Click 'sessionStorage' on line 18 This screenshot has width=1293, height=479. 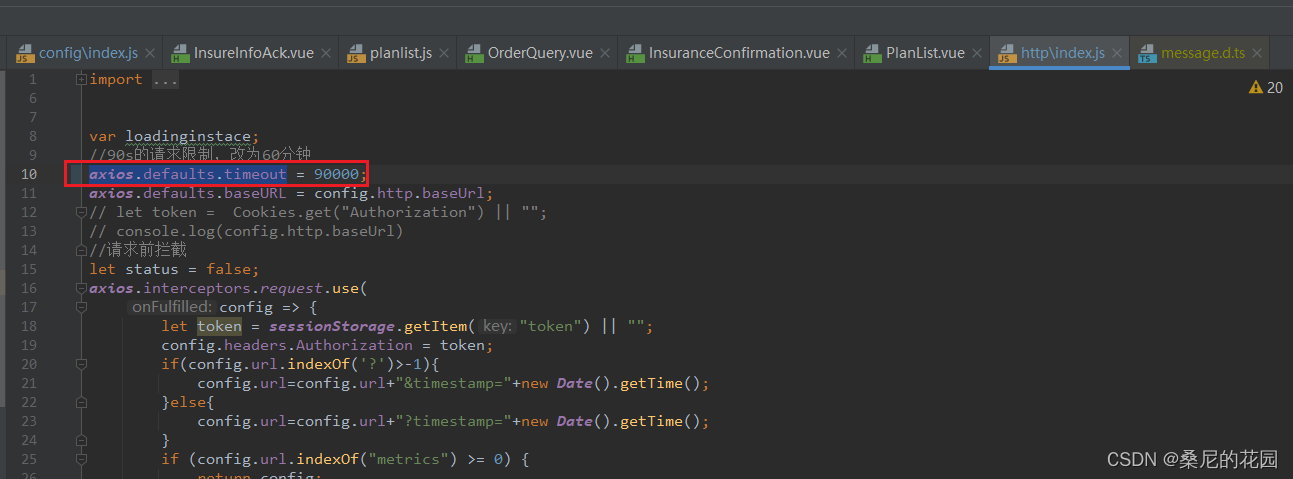tap(332, 326)
